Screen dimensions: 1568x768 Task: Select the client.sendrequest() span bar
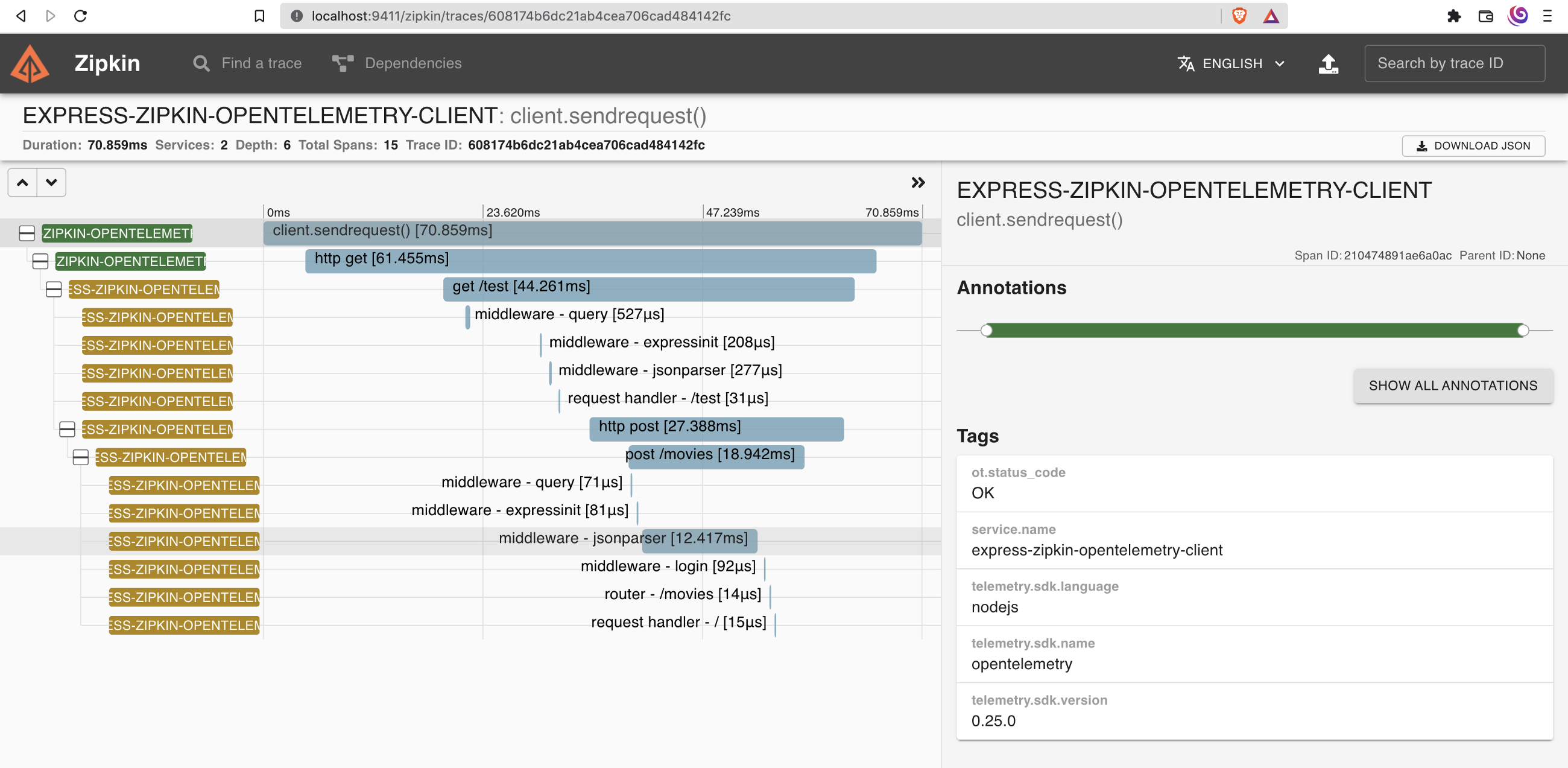[592, 233]
